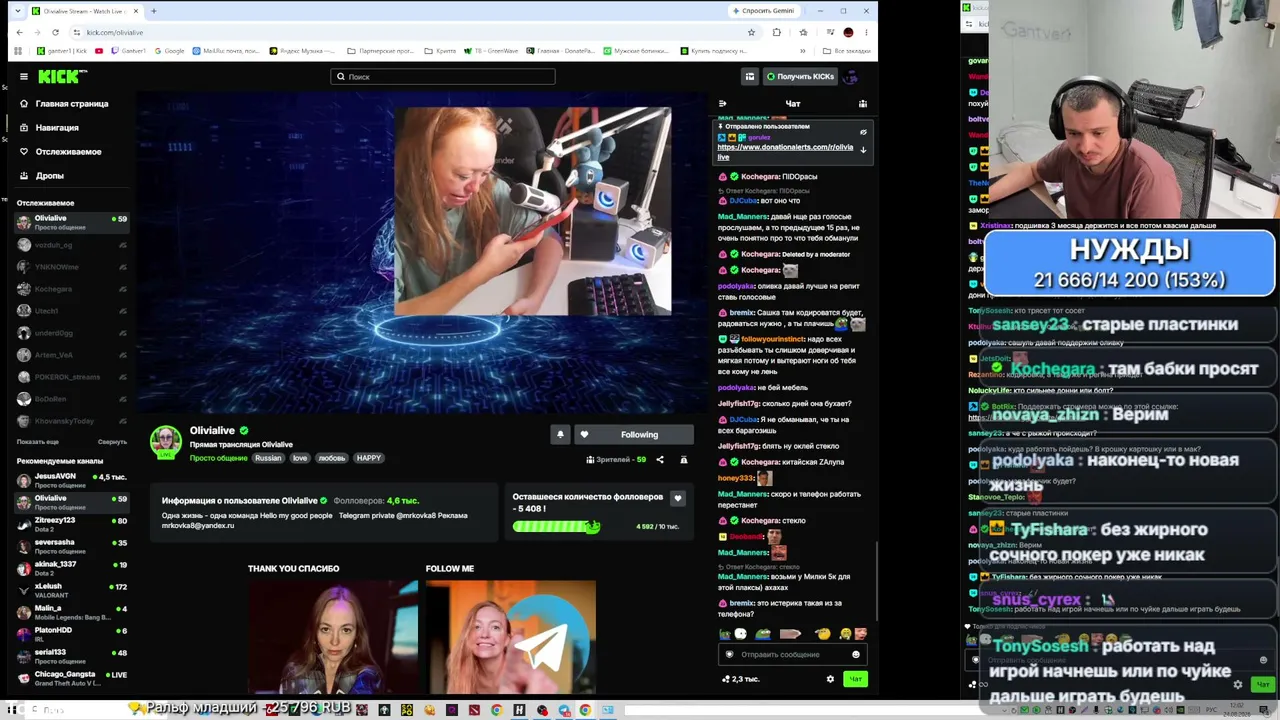
Task: Click the Отслеживаемое heart icon
Action: [24, 152]
